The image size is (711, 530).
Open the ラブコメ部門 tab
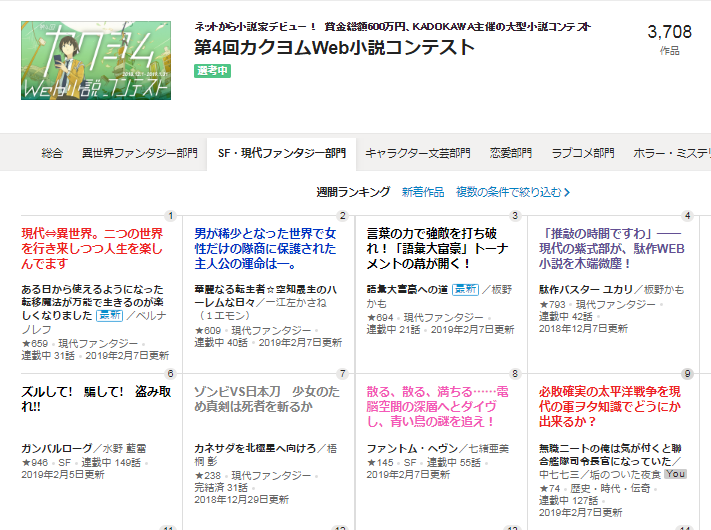(x=583, y=153)
